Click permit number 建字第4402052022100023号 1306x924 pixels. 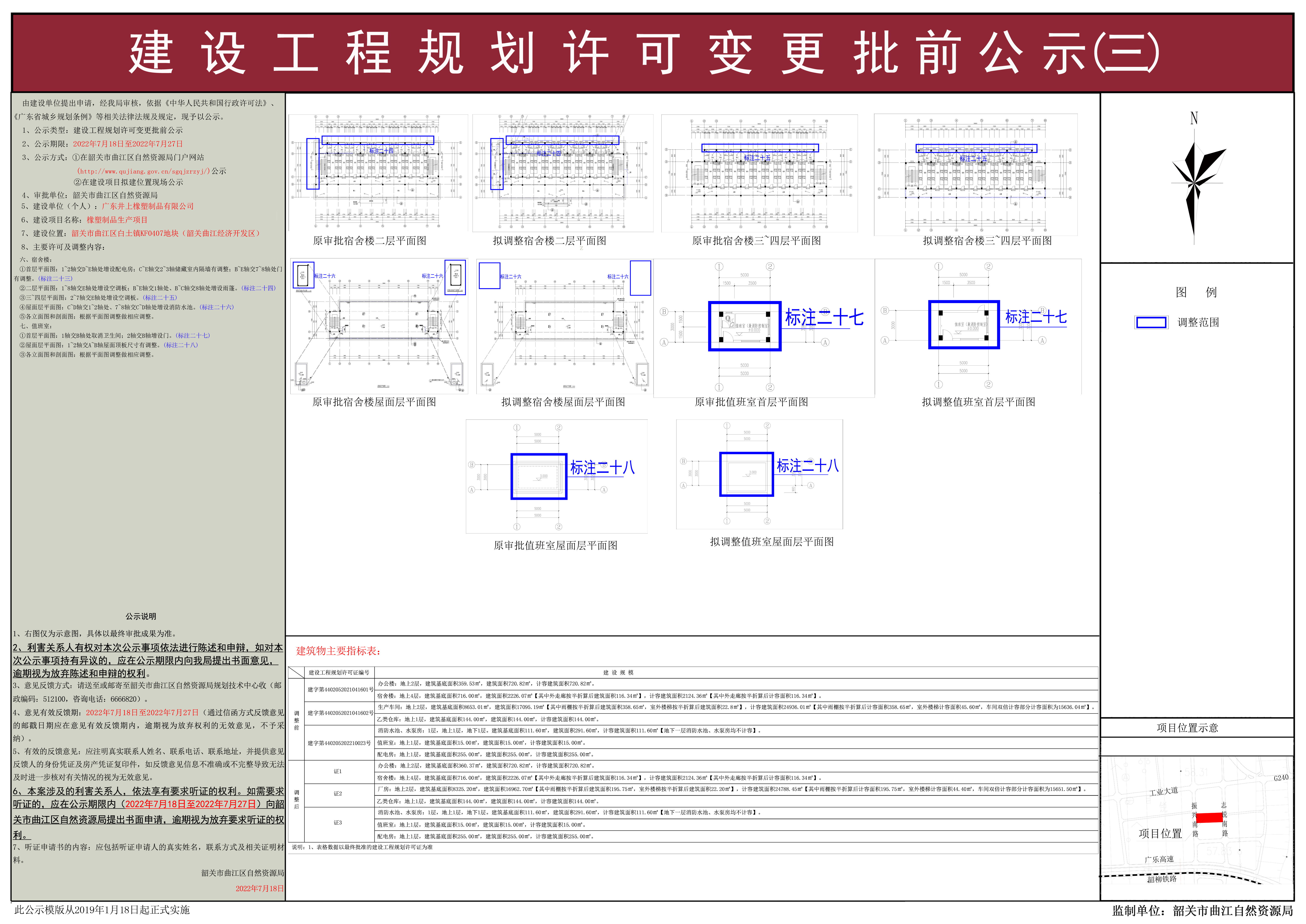pos(339,743)
